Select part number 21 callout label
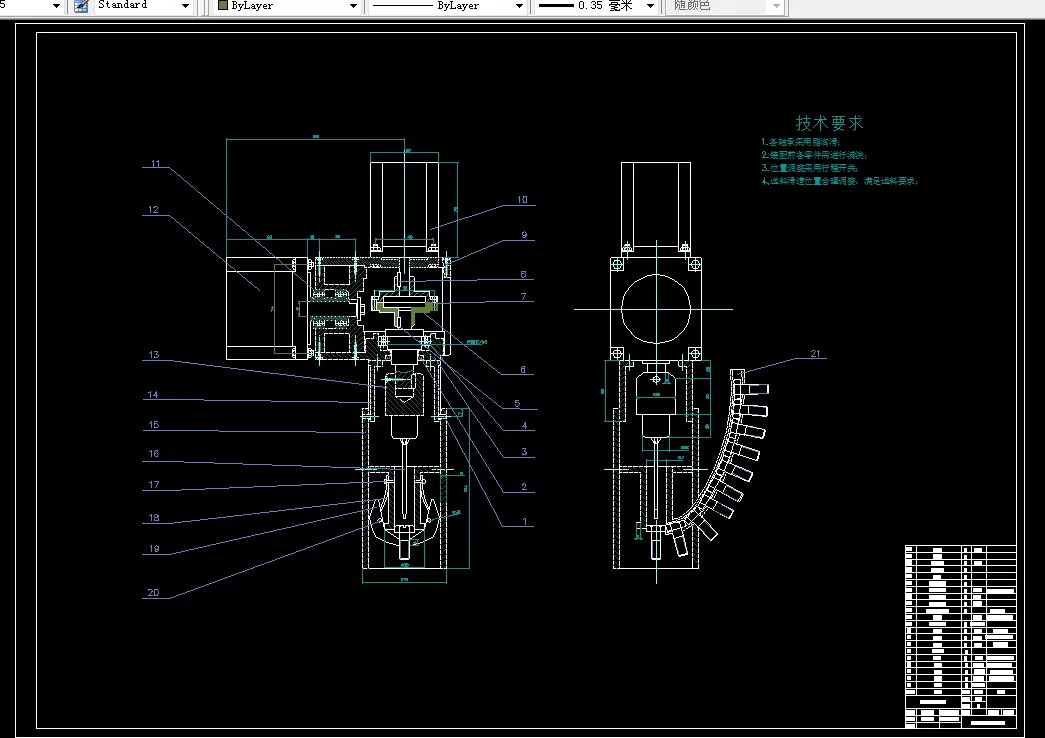Screen dimensions: 1045x738 tap(815, 353)
